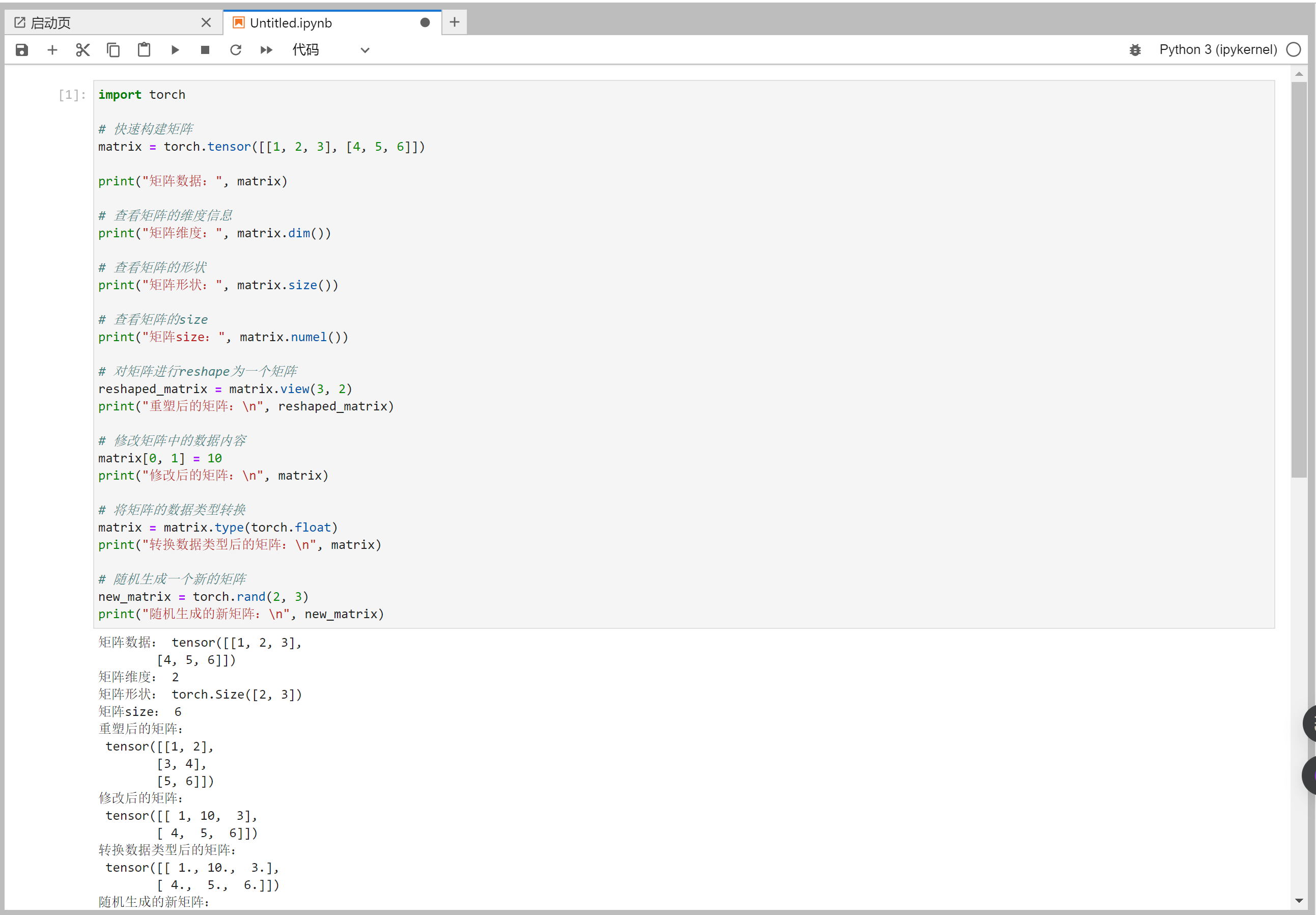The width and height of the screenshot is (1316, 915).
Task: Click the external-link icon on 启动页 tab
Action: [19, 22]
